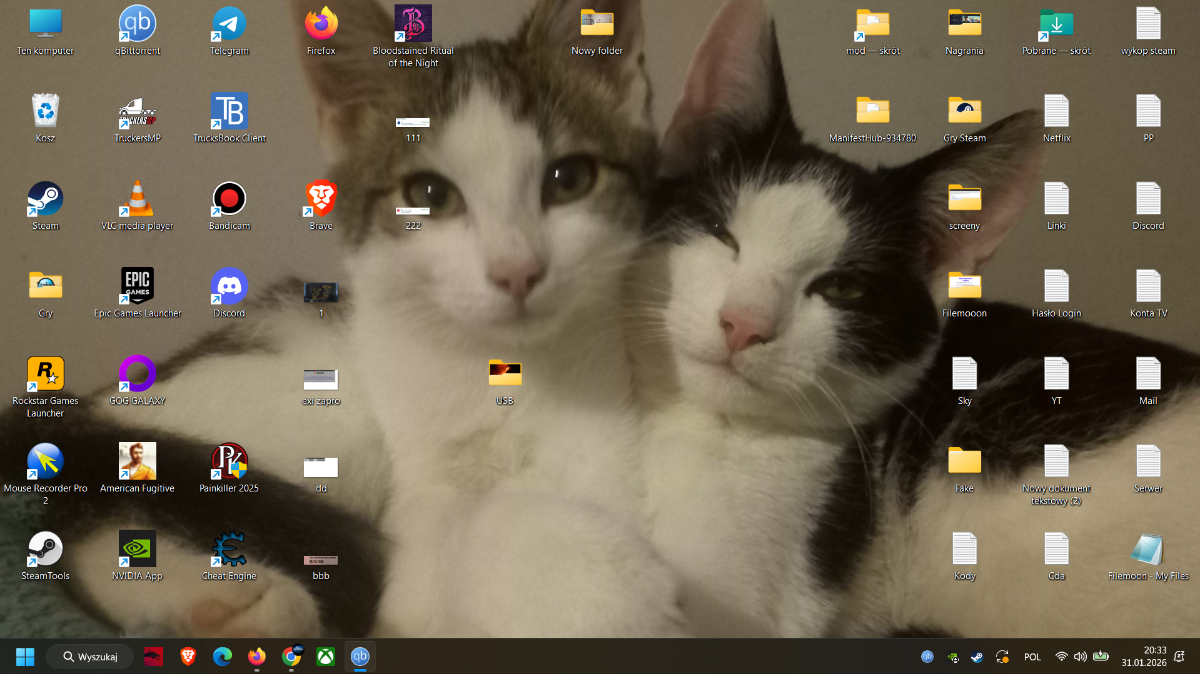Select the Bloodstained Ritual of the Night icon
This screenshot has width=1200, height=674.
coord(413,24)
